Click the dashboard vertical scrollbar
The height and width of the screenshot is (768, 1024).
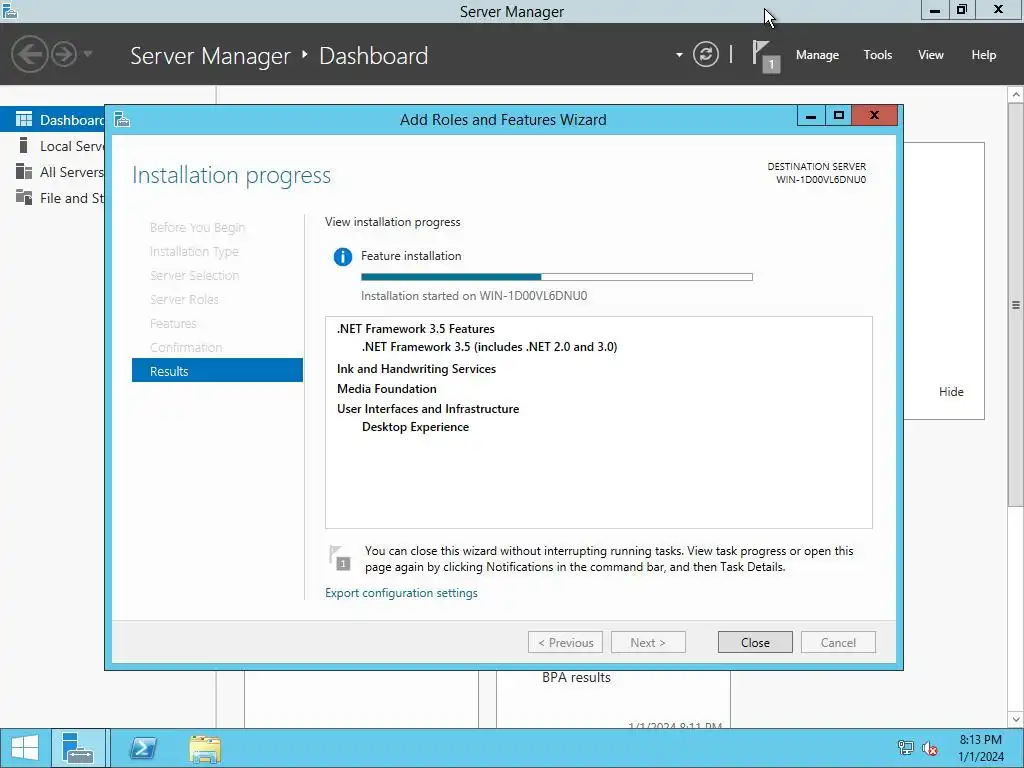(x=1016, y=304)
